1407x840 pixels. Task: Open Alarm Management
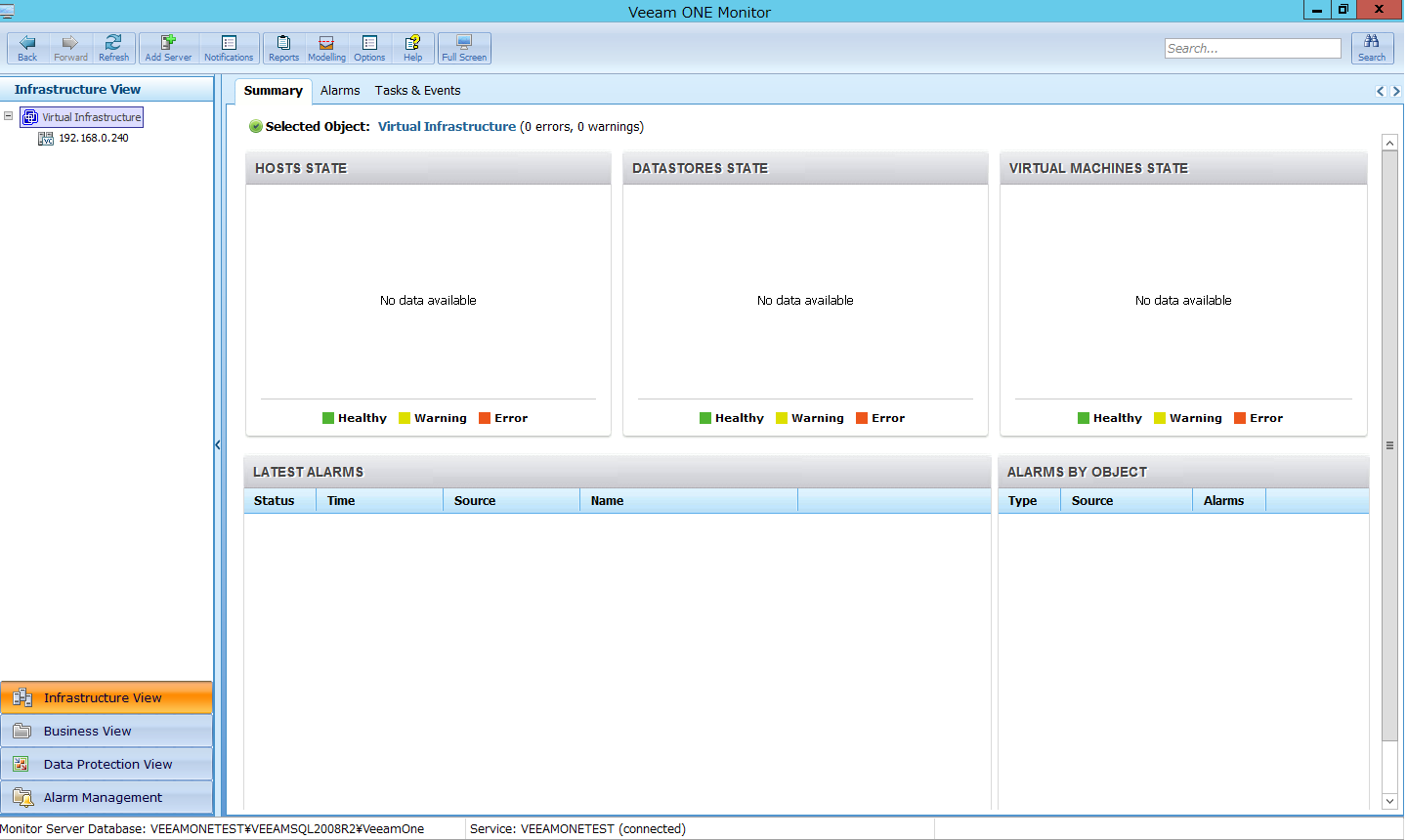(x=107, y=797)
